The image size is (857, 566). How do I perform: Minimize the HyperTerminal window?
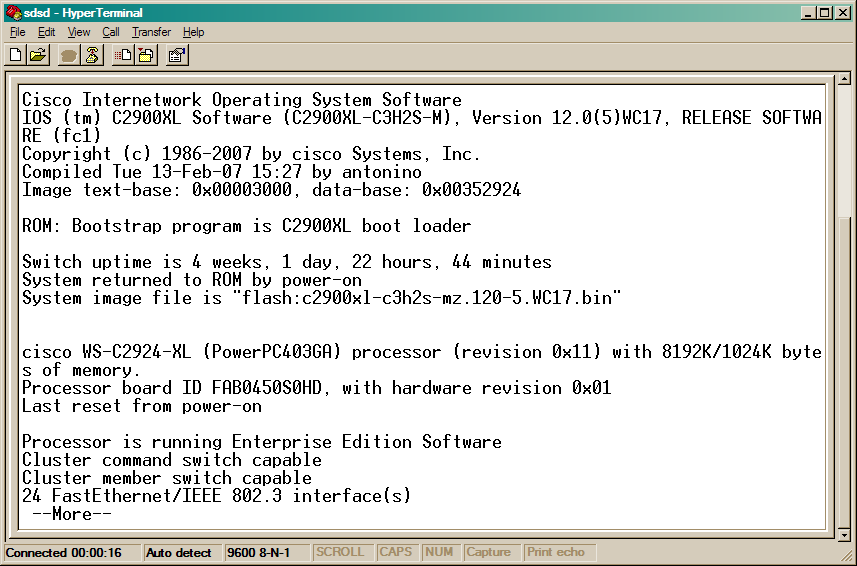(809, 13)
